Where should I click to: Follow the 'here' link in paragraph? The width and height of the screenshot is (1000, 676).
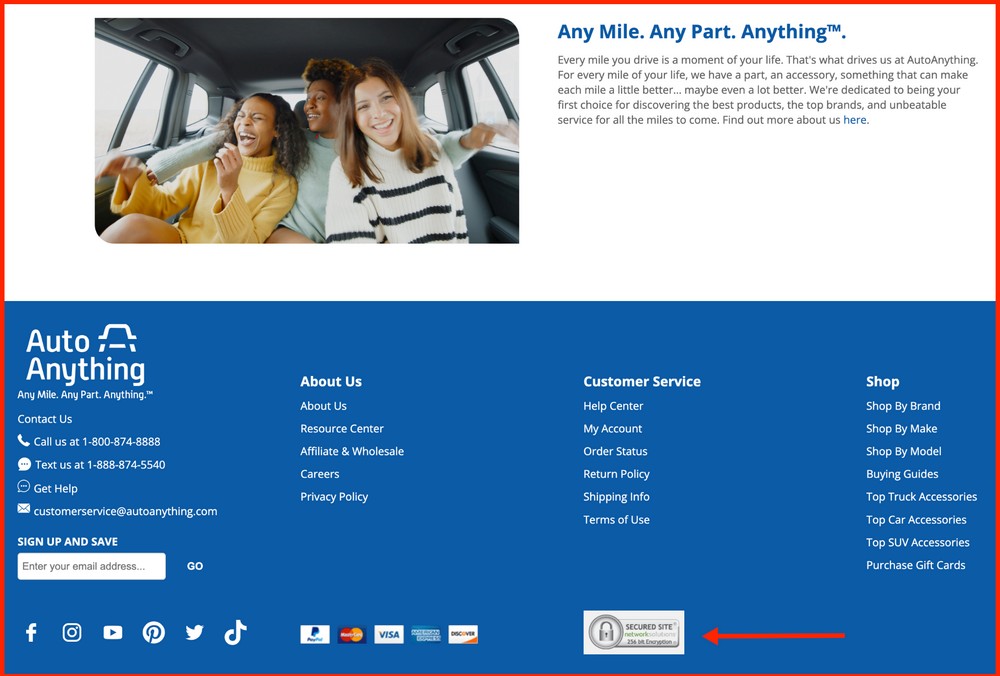[x=855, y=120]
